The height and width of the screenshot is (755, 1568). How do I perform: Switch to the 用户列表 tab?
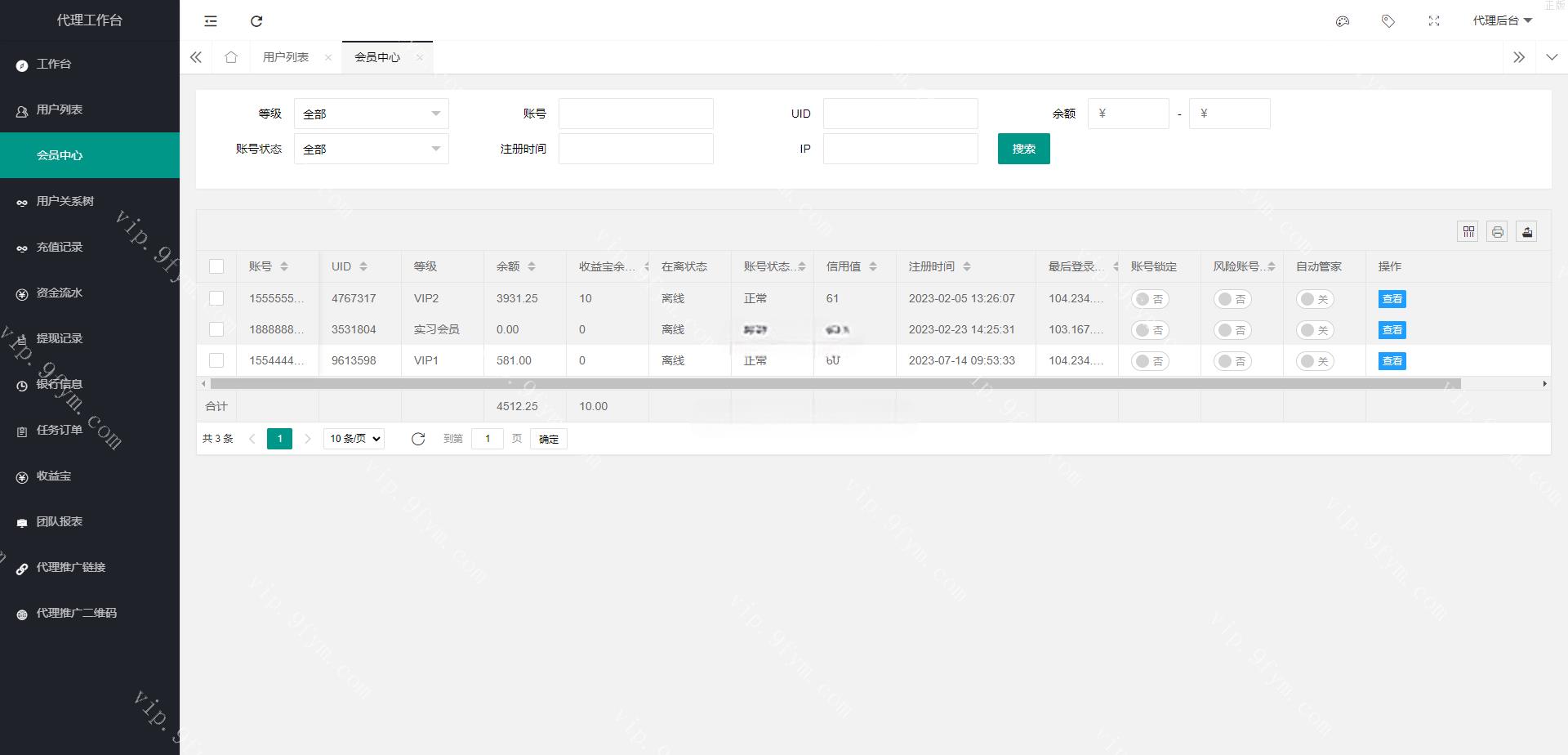[x=285, y=57]
